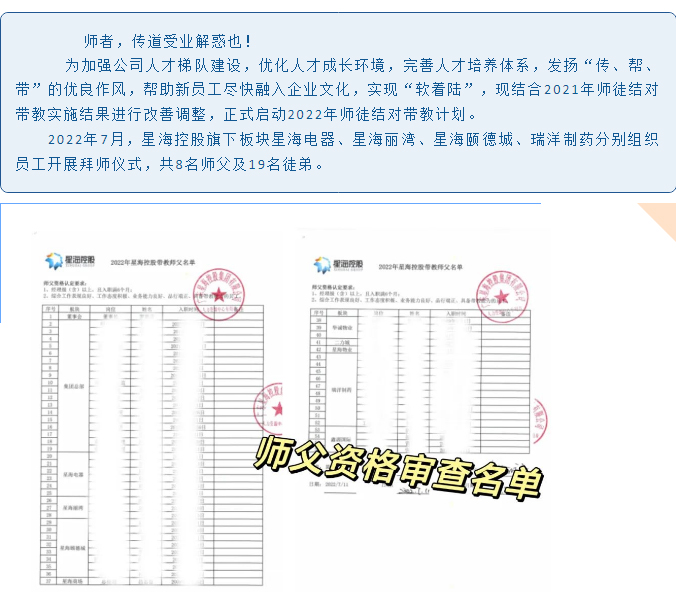Click the text 共8名师父及19名徒弟
This screenshot has width=676, height=592.
241,164
